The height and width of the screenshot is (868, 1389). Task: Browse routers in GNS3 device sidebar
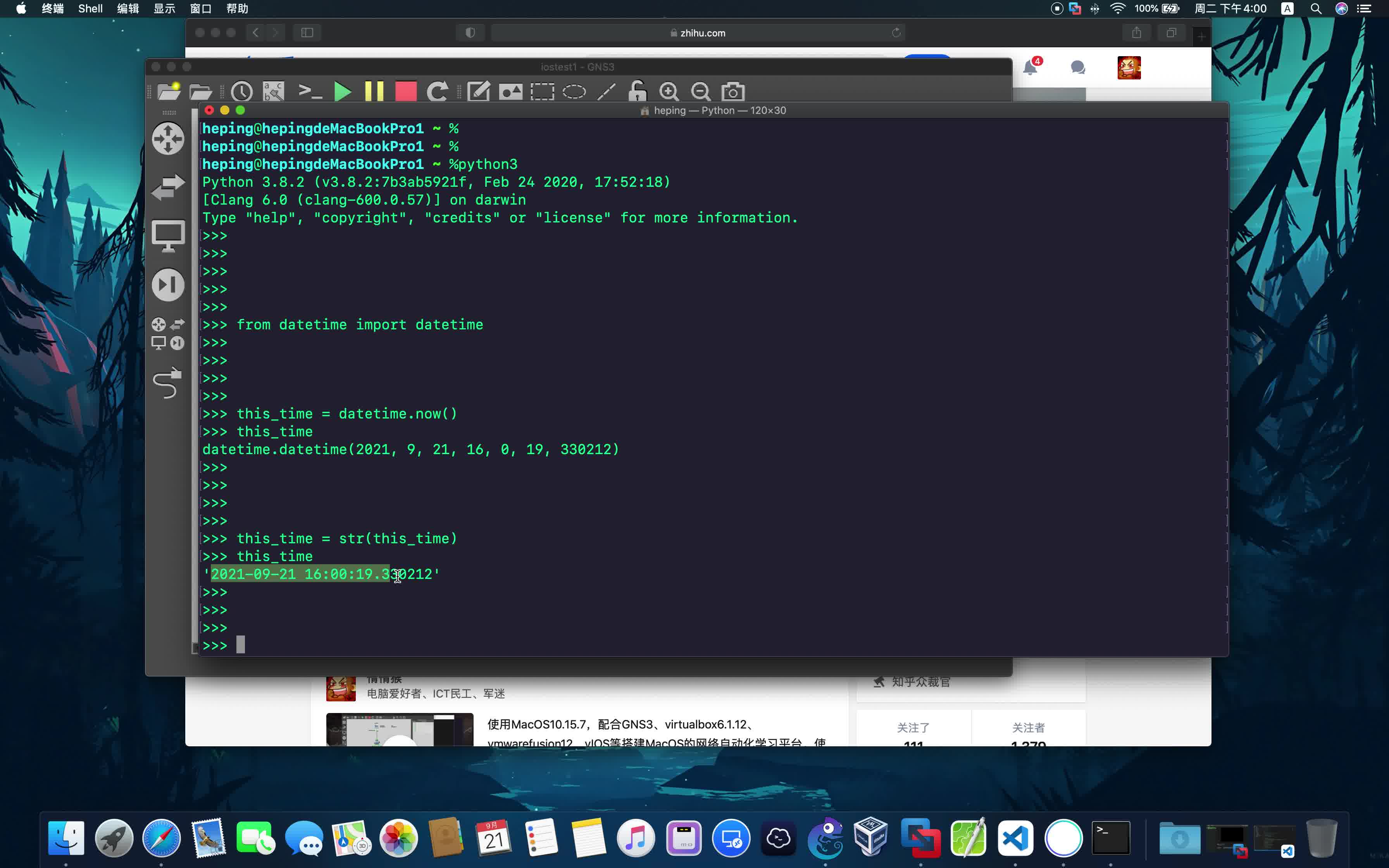coord(168,138)
